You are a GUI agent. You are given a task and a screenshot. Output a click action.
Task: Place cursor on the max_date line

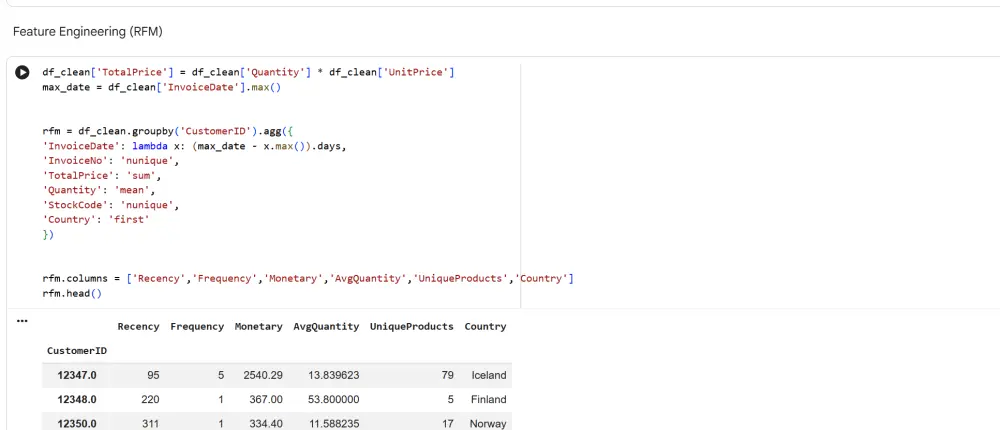[161, 87]
